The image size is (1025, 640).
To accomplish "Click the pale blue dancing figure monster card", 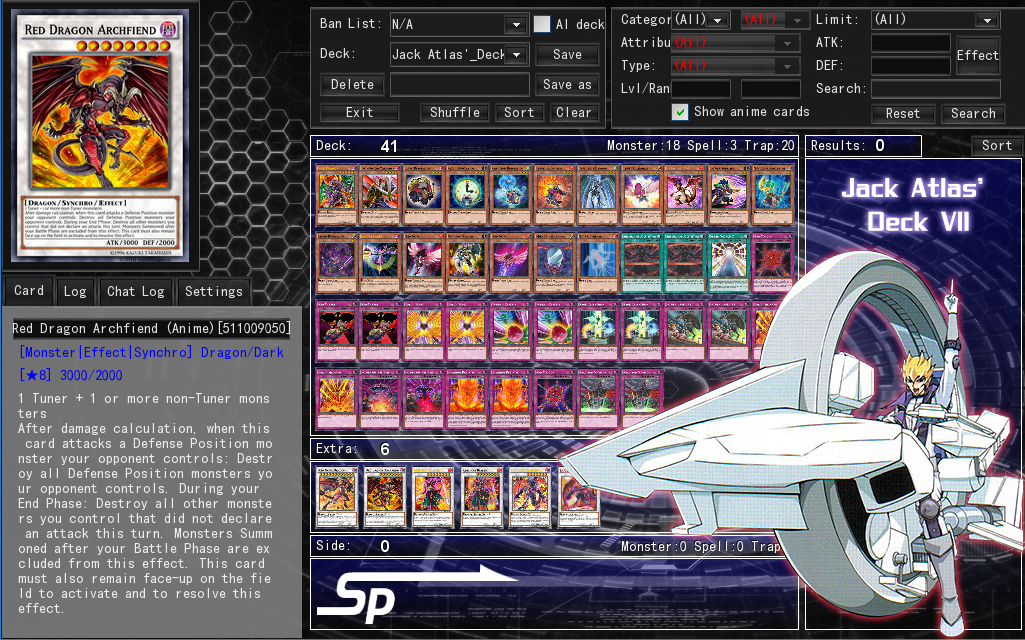I will point(597,263).
